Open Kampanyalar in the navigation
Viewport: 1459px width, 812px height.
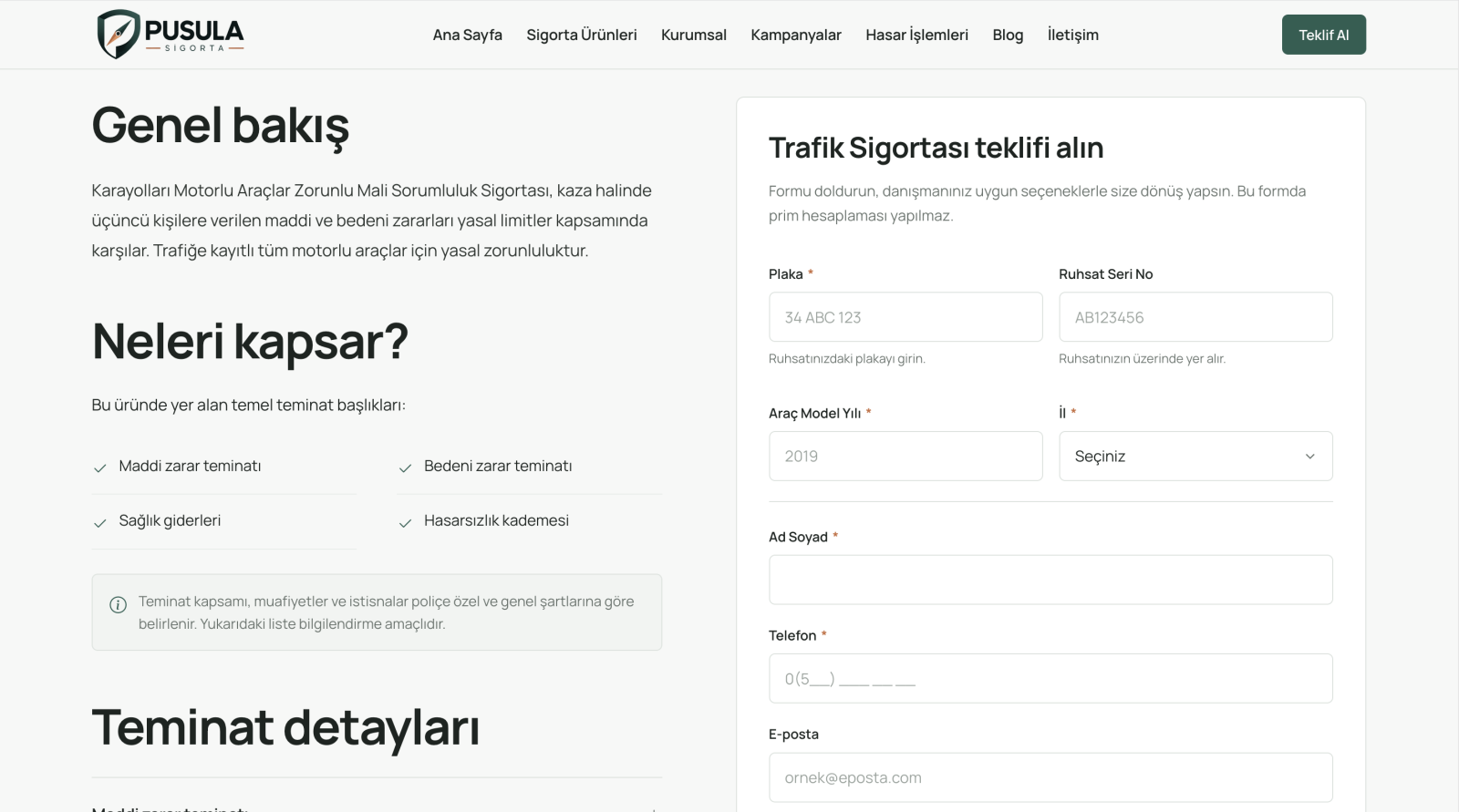pos(796,35)
